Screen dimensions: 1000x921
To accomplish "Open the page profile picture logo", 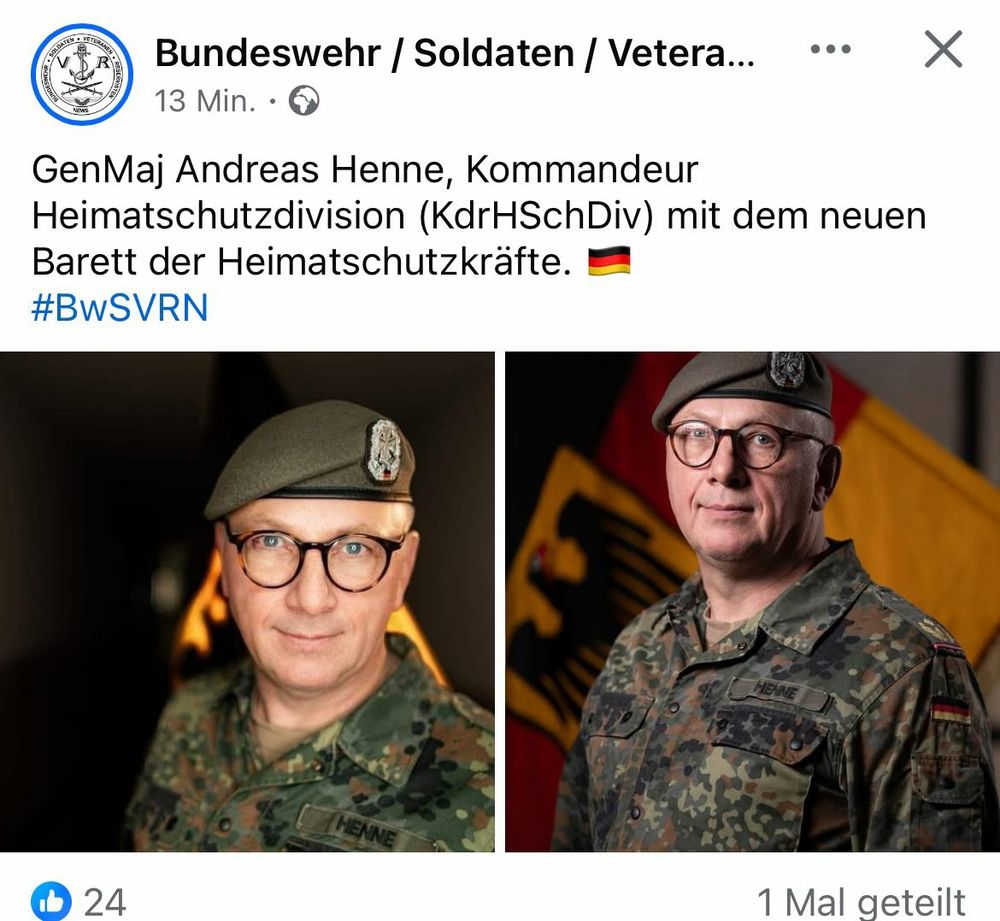I will point(82,75).
